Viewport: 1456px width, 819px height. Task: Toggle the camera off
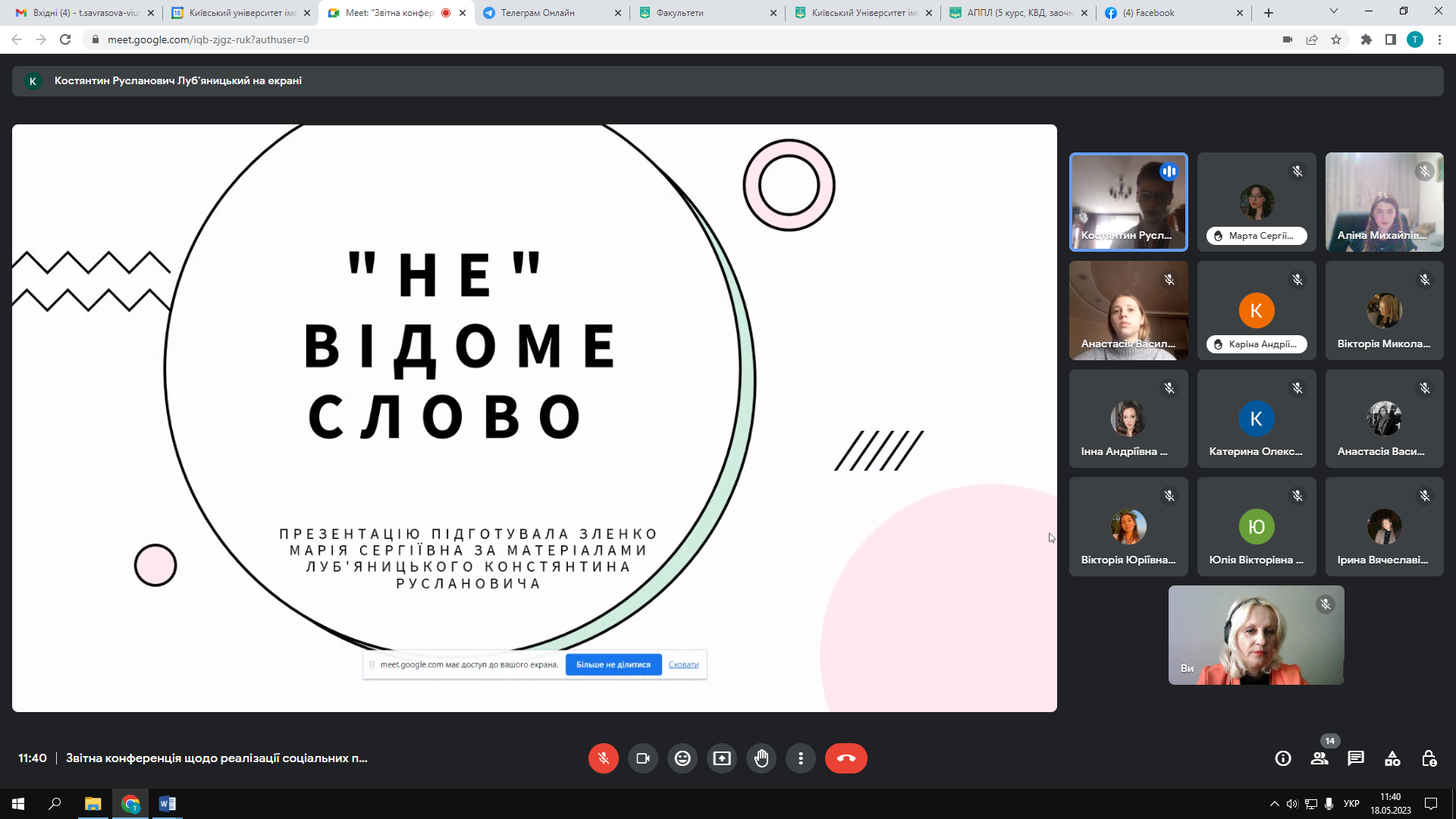[643, 758]
